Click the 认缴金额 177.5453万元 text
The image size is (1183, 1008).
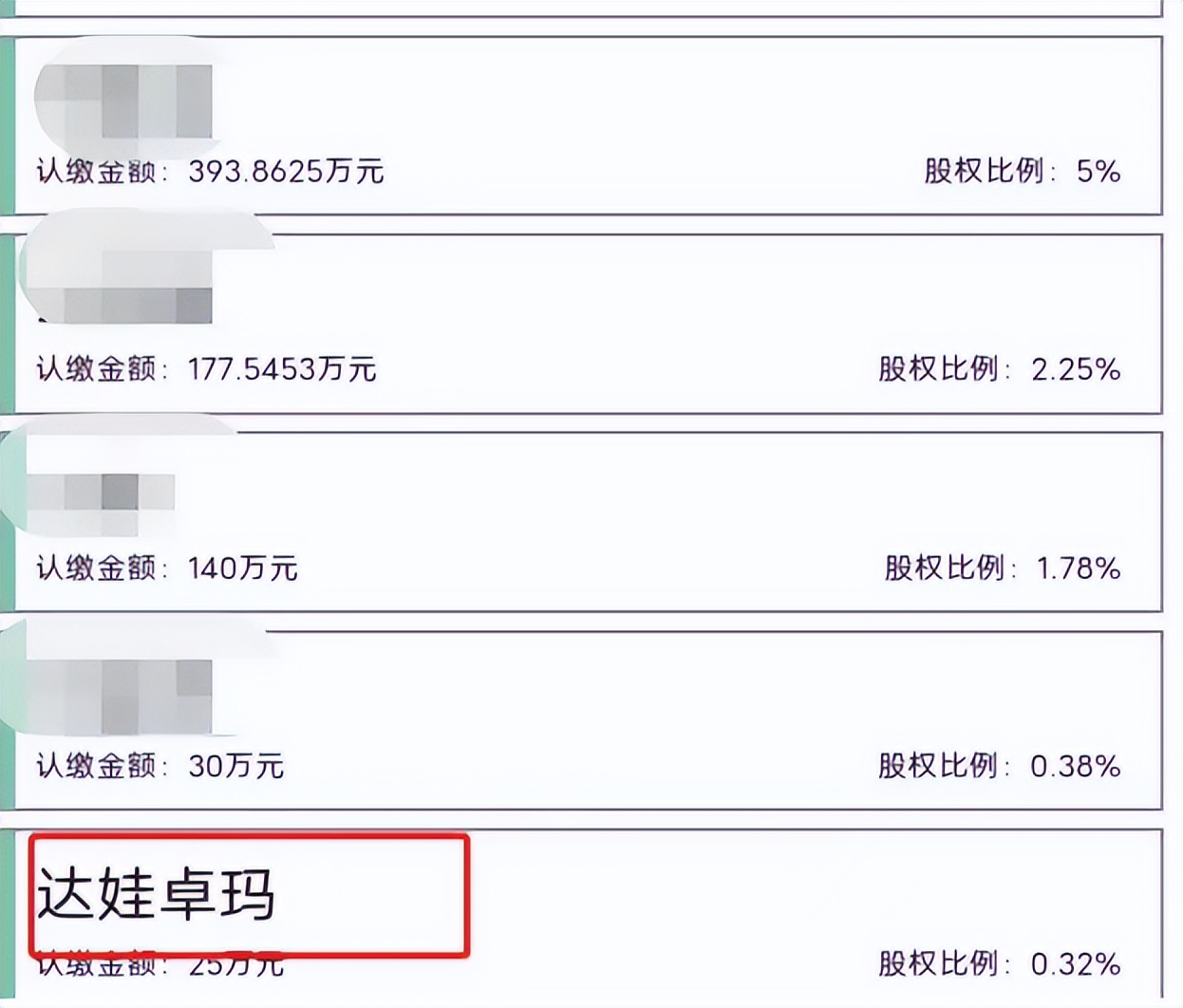pyautogui.click(x=204, y=370)
